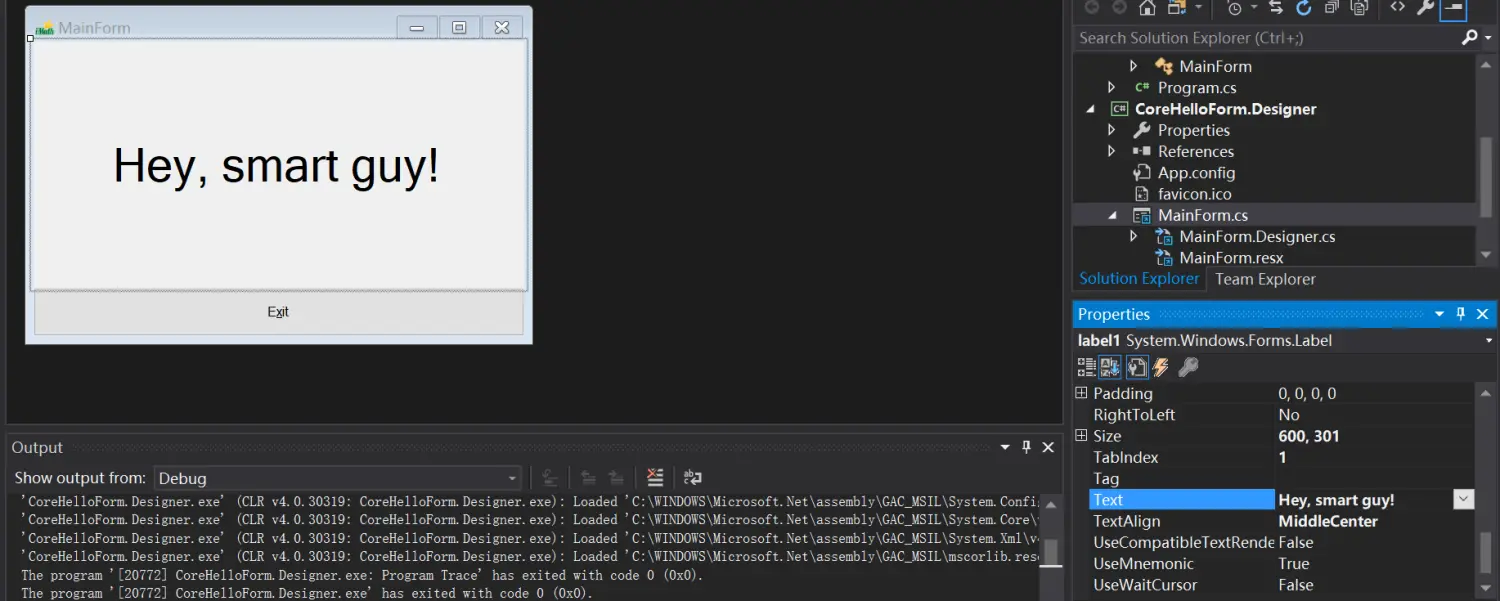Select the CoreHelloForm.Designer project
The width and height of the screenshot is (1500, 601).
click(x=1225, y=109)
